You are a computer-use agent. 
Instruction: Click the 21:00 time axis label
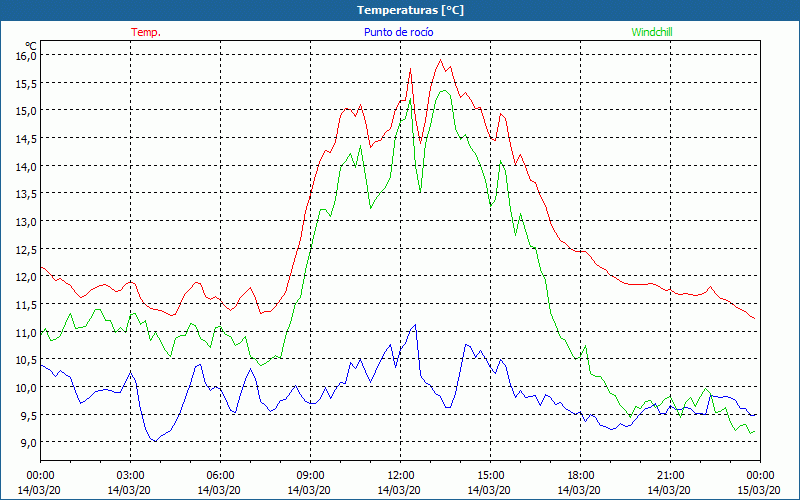[670, 476]
